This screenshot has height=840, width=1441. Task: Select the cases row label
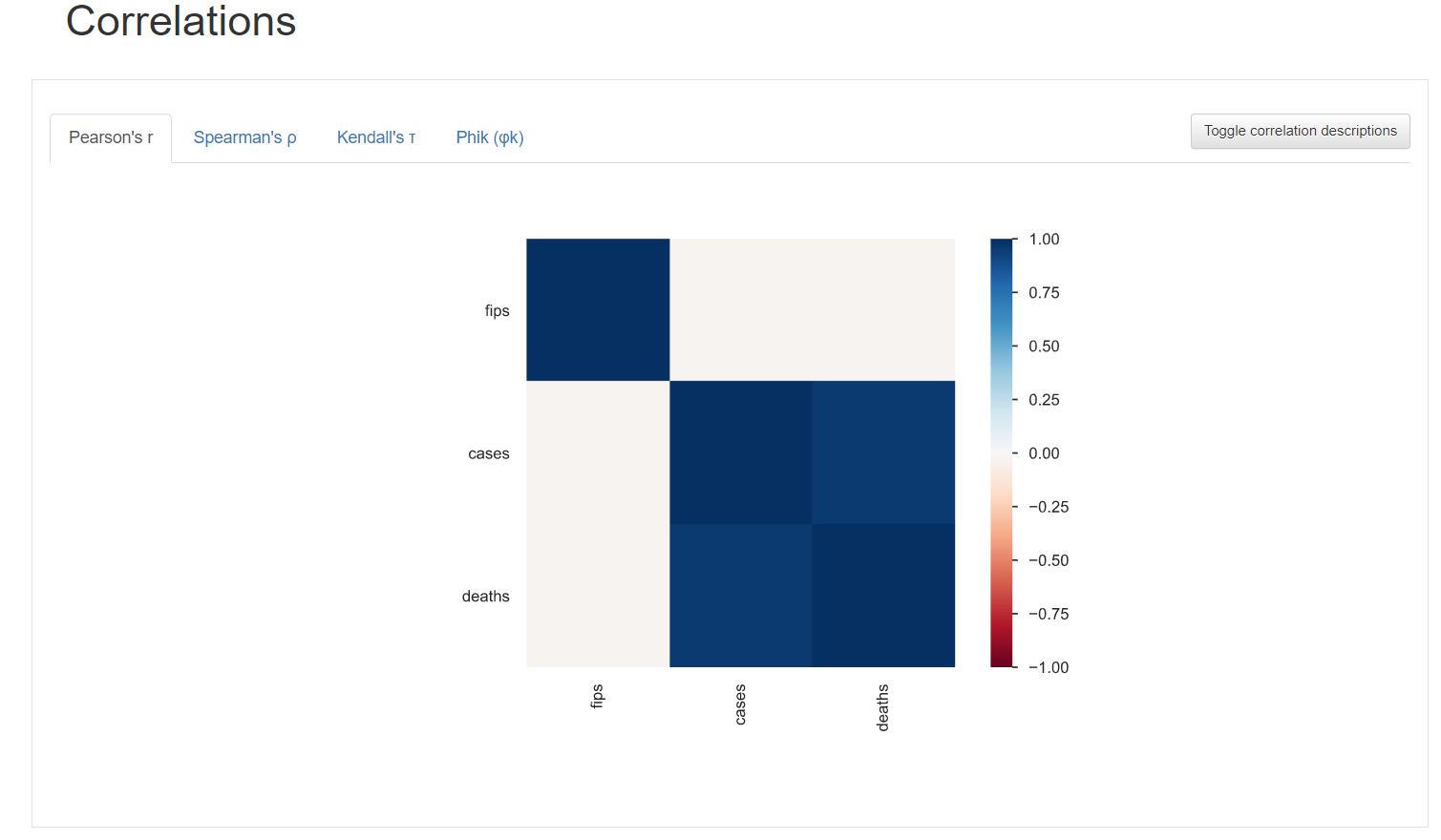coord(489,453)
